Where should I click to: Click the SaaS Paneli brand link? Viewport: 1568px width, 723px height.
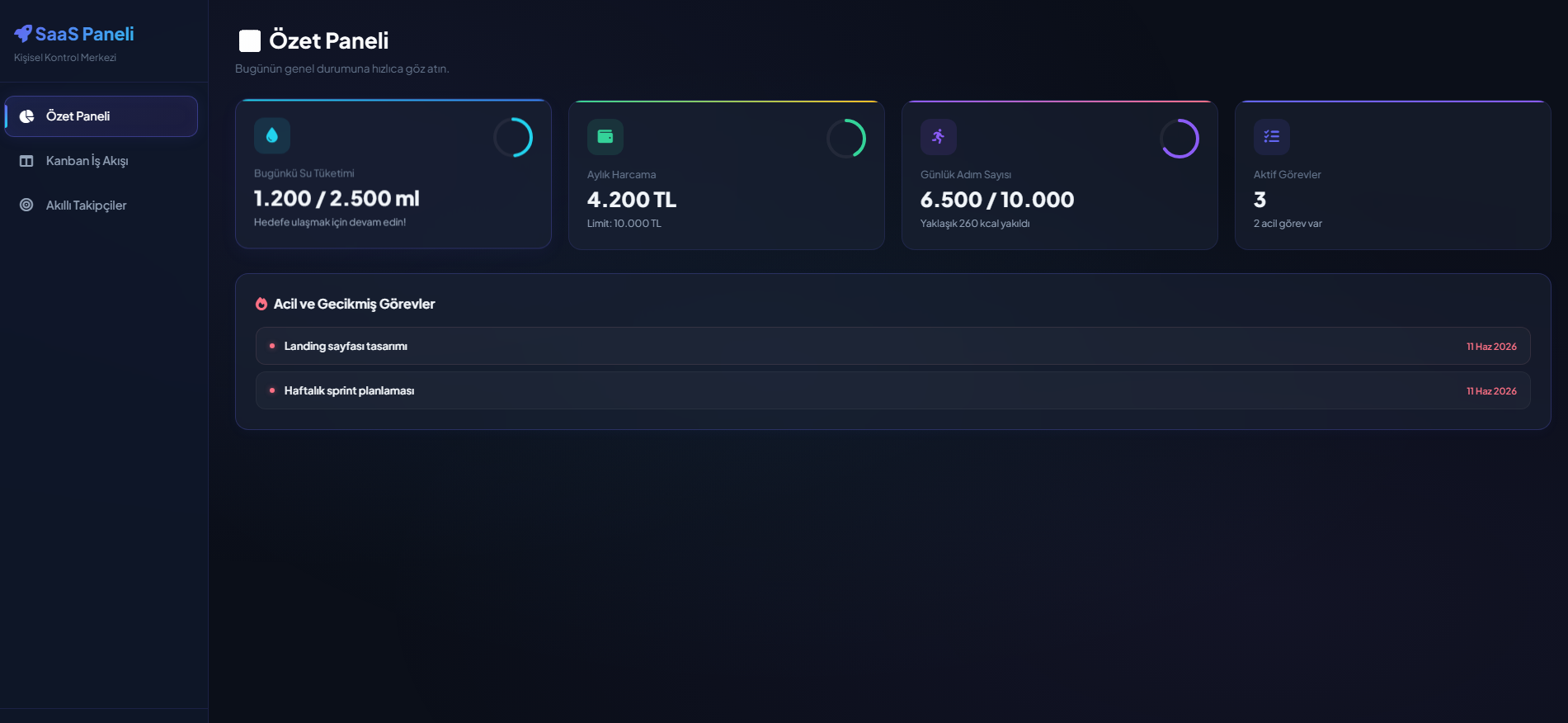point(74,34)
